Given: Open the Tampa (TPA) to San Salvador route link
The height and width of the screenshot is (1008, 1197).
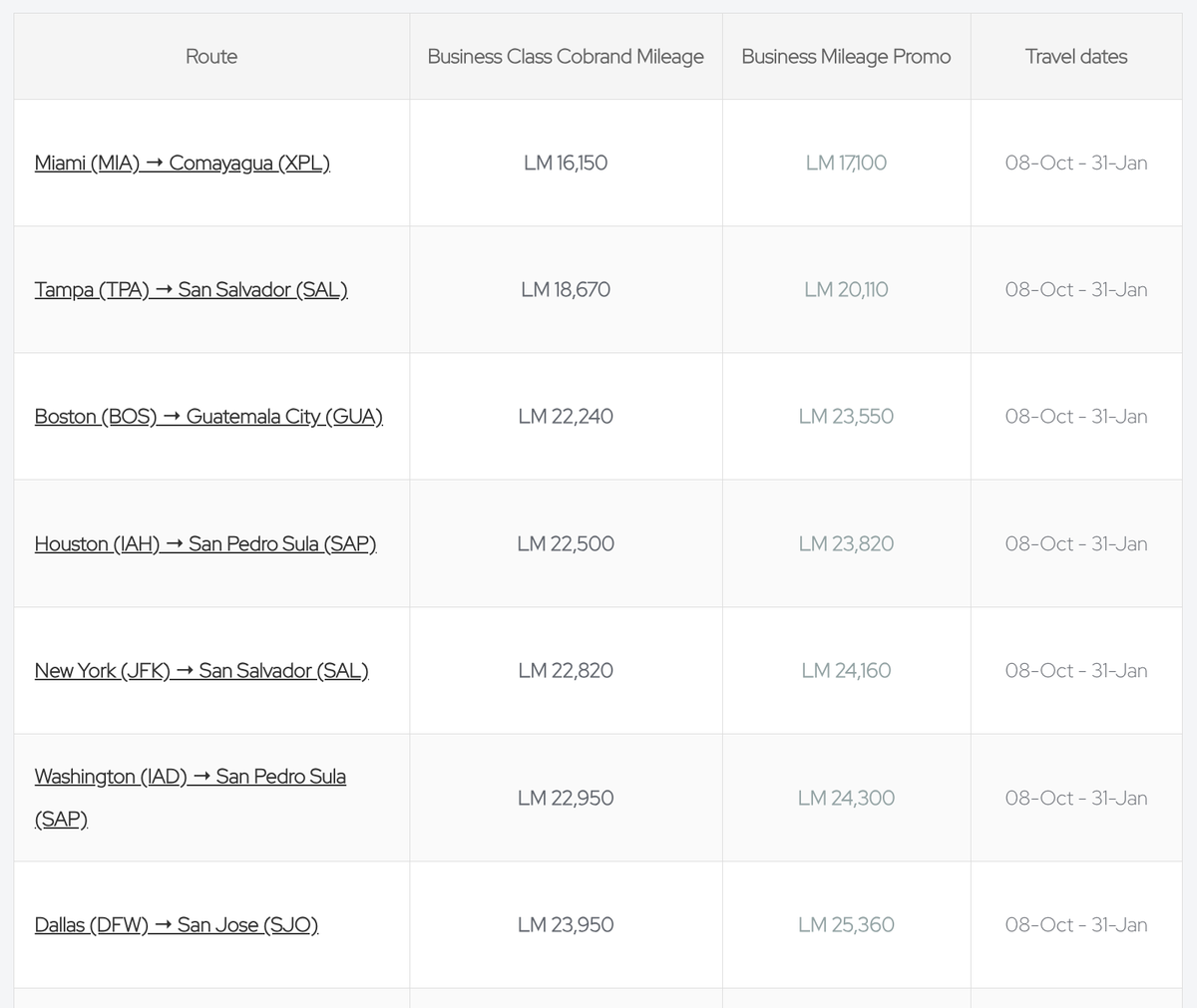Looking at the screenshot, I should coord(191,289).
